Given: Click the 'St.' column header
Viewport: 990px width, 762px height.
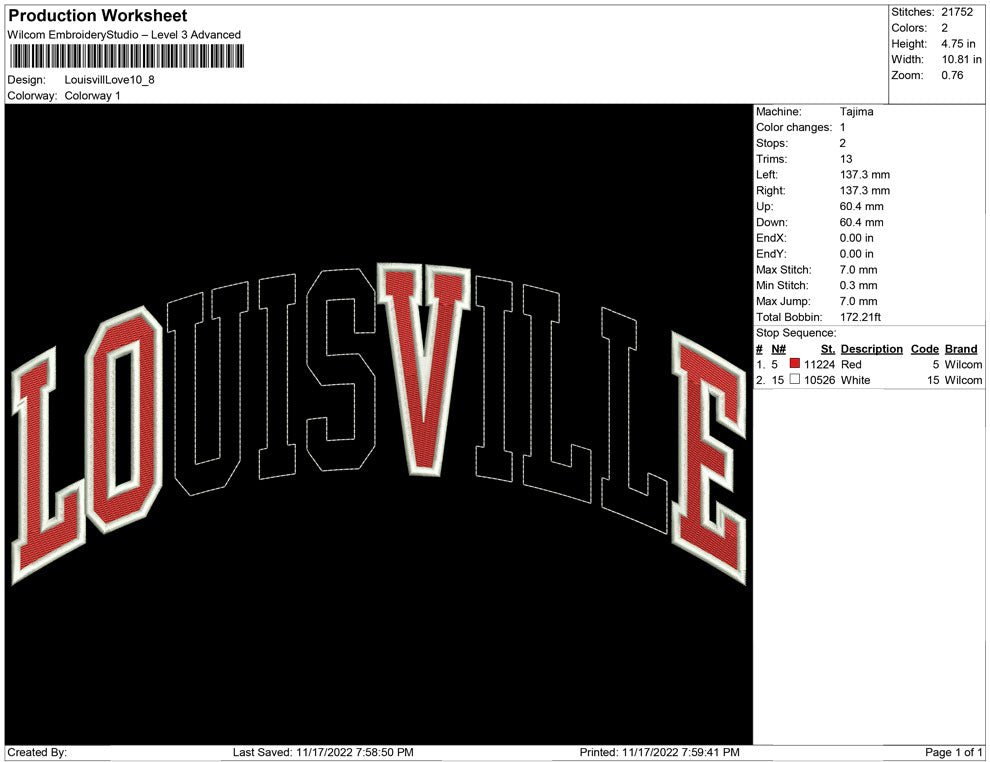Looking at the screenshot, I should [x=828, y=349].
